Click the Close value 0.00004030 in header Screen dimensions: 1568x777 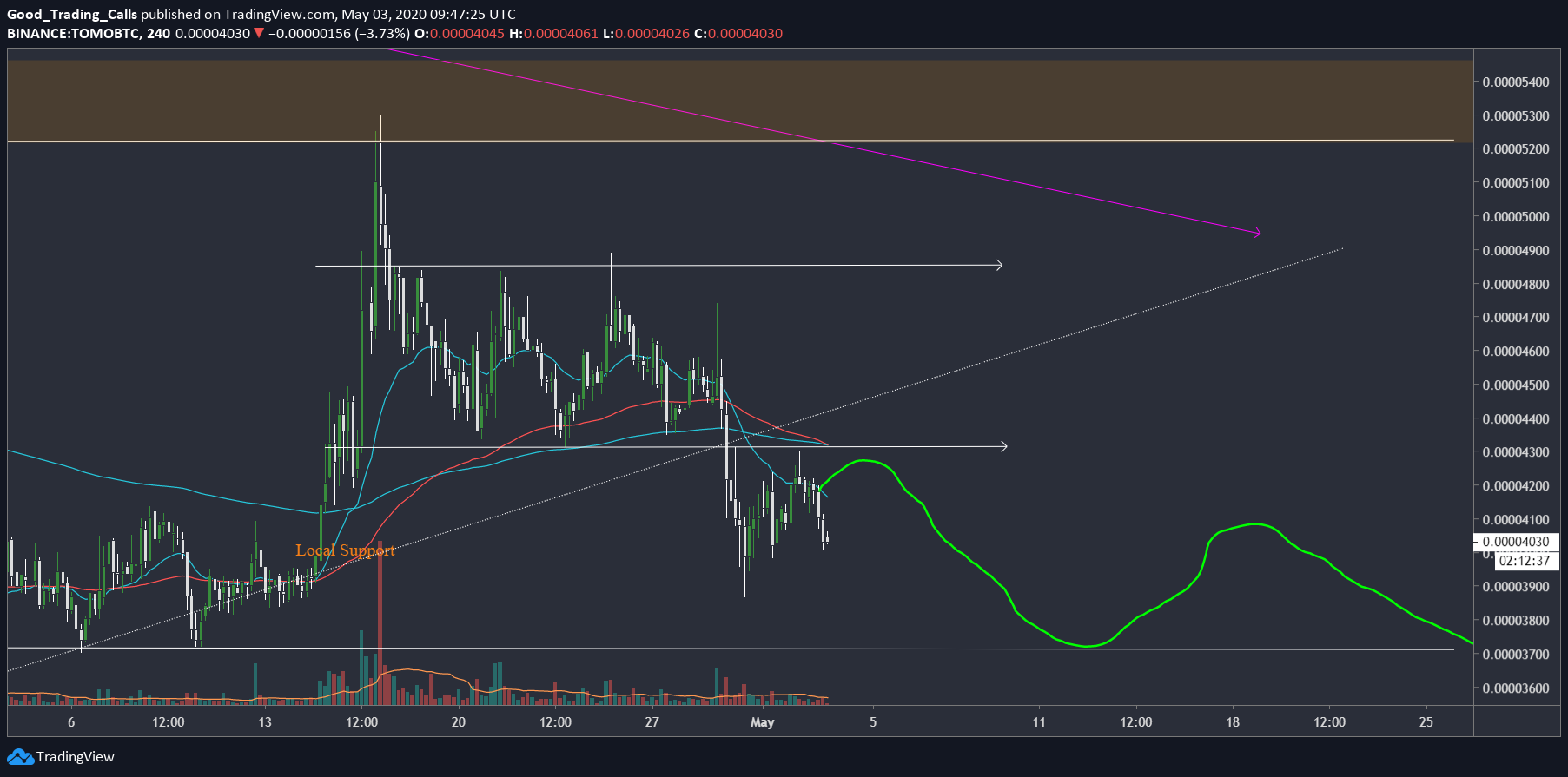click(x=745, y=34)
